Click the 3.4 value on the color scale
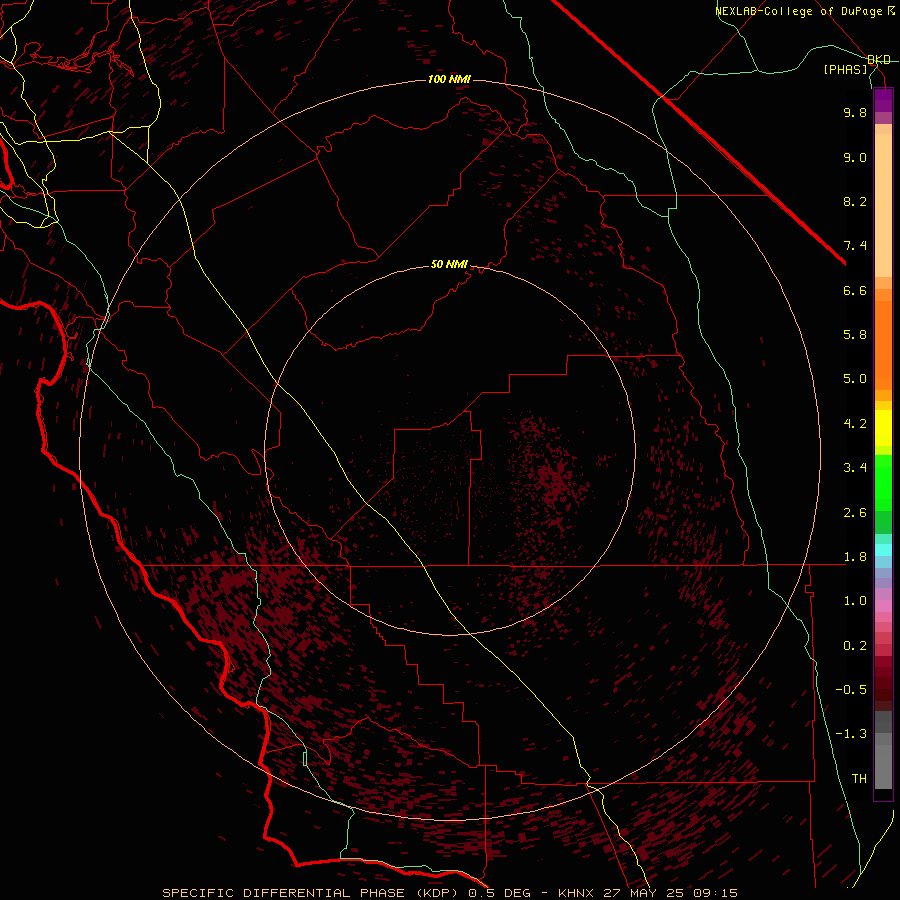Screen dimensions: 900x900 click(x=855, y=468)
